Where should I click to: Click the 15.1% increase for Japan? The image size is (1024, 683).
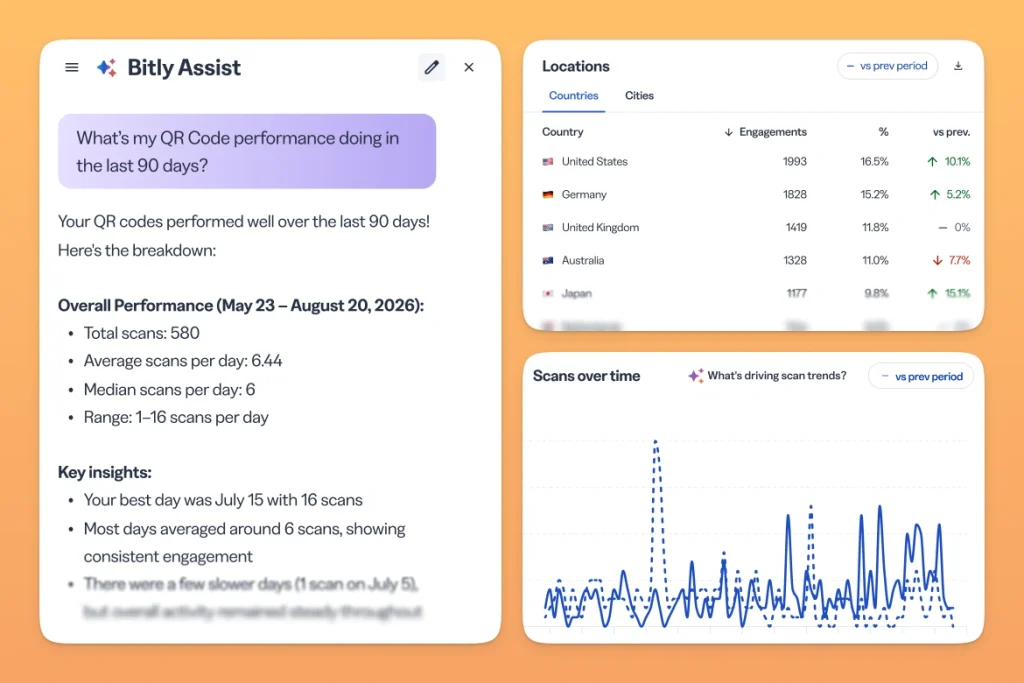tap(949, 293)
